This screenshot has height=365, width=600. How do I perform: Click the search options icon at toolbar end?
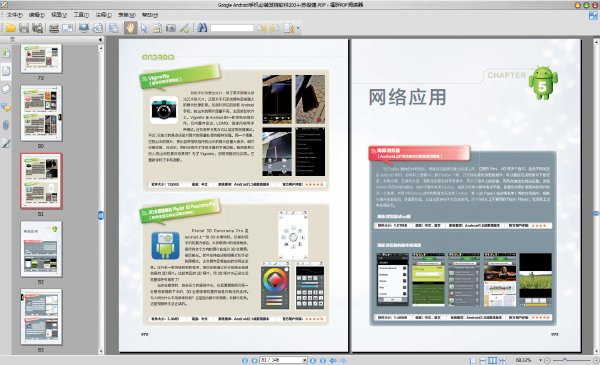click(289, 28)
